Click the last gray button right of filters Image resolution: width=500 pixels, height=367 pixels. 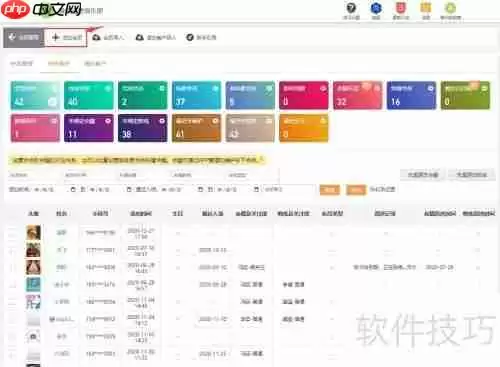pyautogui.click(x=471, y=175)
